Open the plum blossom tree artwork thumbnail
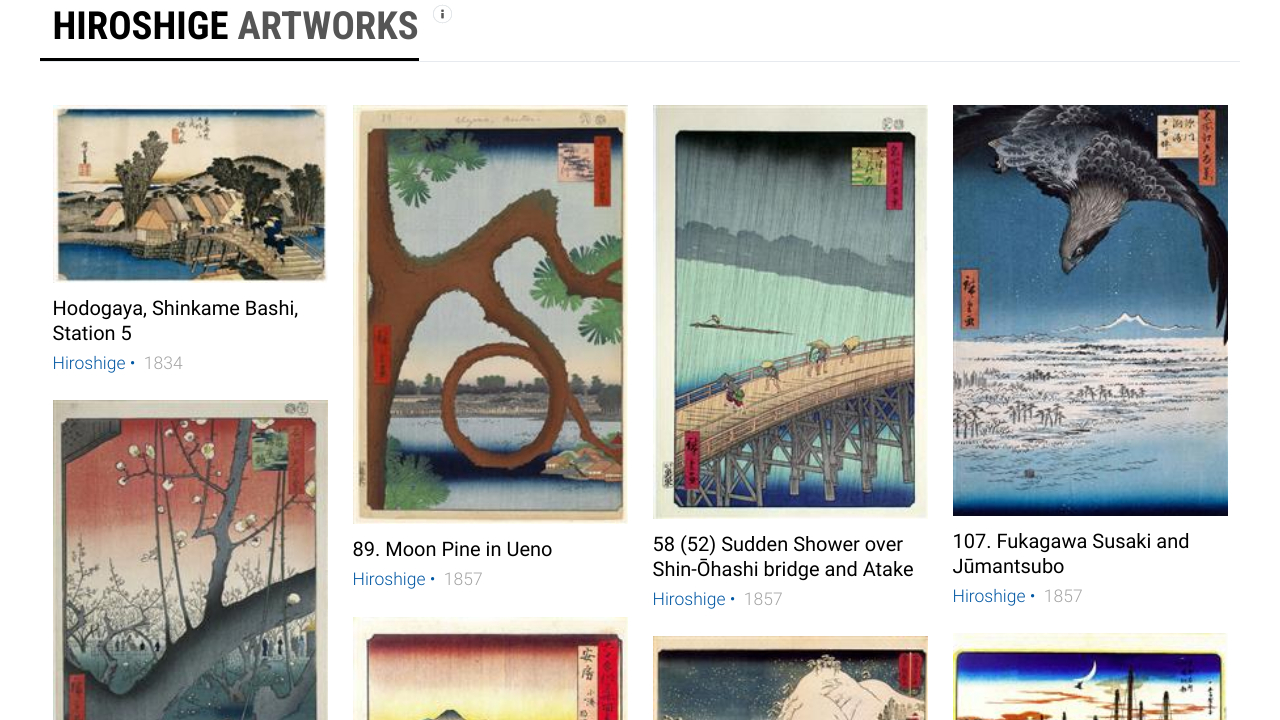This screenshot has height=720, width=1280. point(190,560)
